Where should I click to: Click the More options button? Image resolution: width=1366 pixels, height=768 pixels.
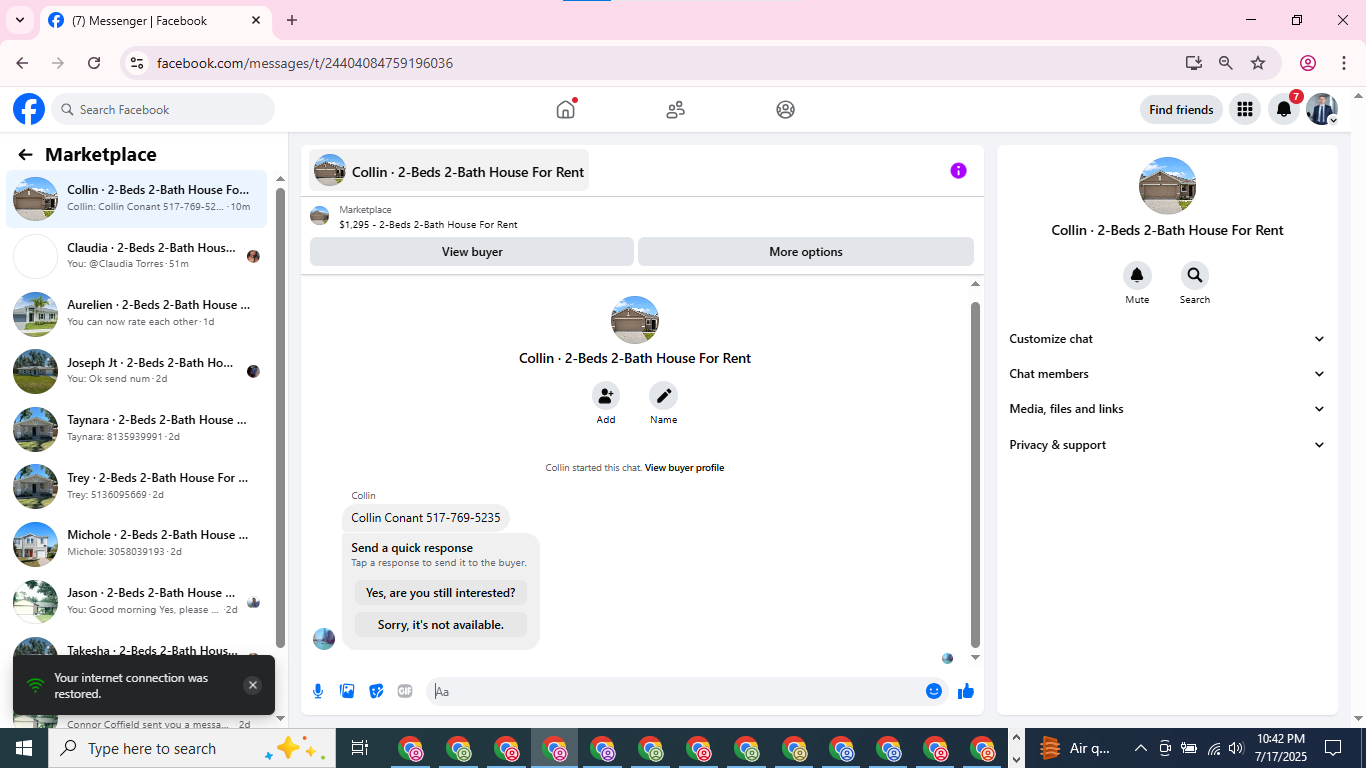tap(806, 252)
